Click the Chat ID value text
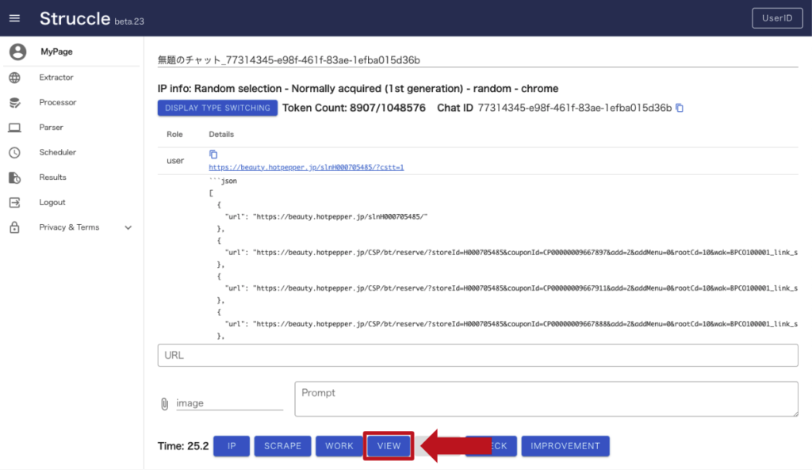 pos(574,108)
